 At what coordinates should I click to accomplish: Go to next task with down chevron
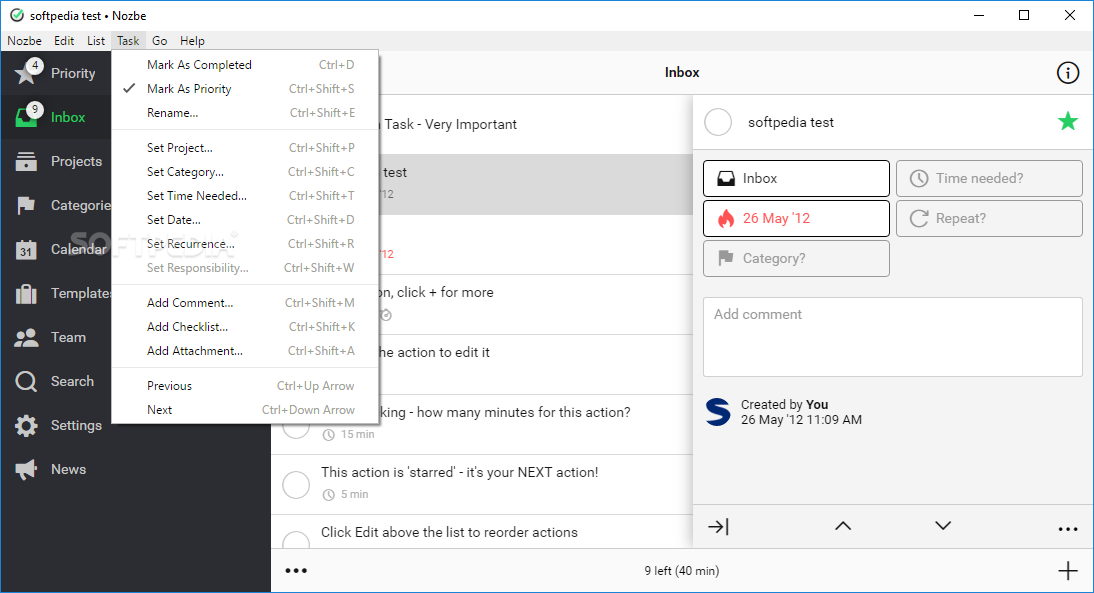[943, 526]
